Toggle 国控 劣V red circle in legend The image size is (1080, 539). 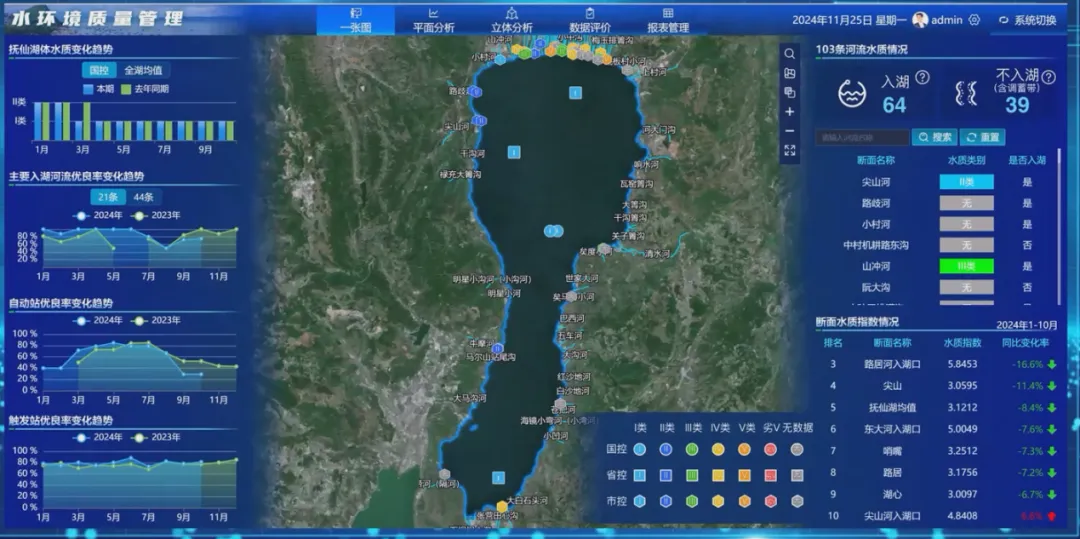point(771,450)
